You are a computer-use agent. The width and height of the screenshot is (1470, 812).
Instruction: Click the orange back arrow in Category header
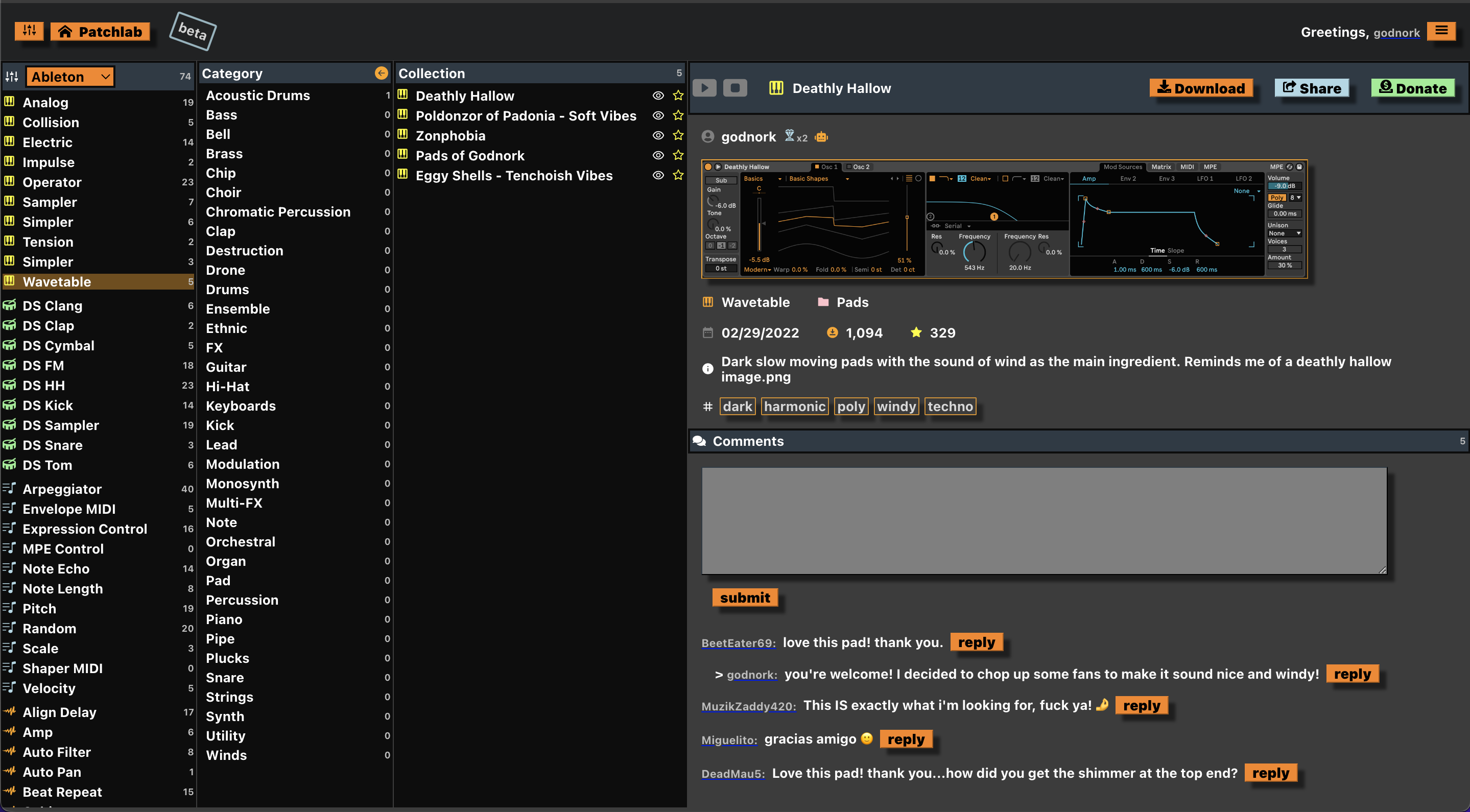click(381, 73)
